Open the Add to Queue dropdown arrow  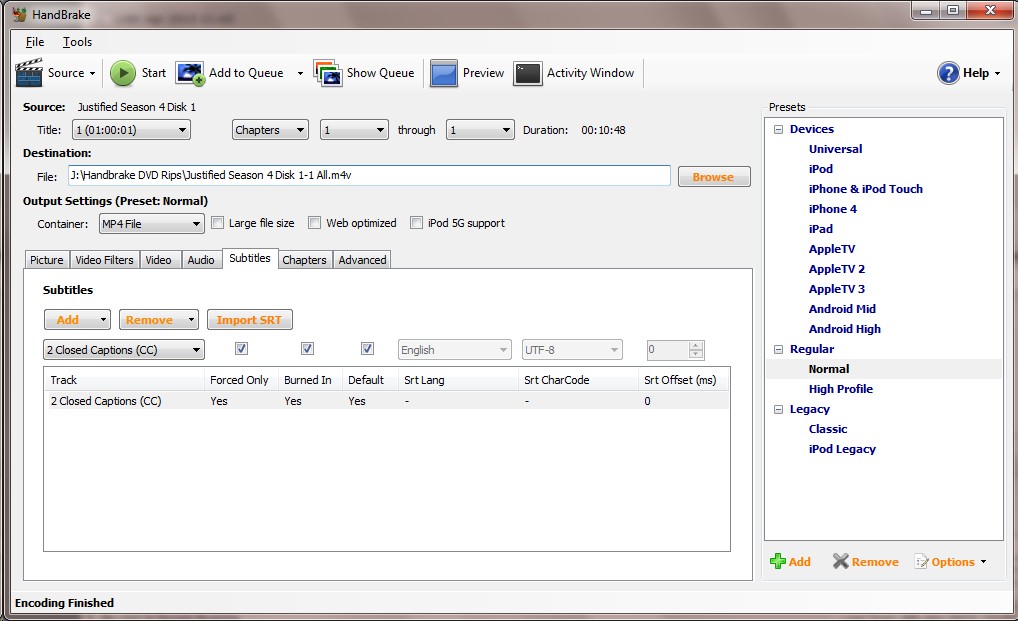[300, 73]
